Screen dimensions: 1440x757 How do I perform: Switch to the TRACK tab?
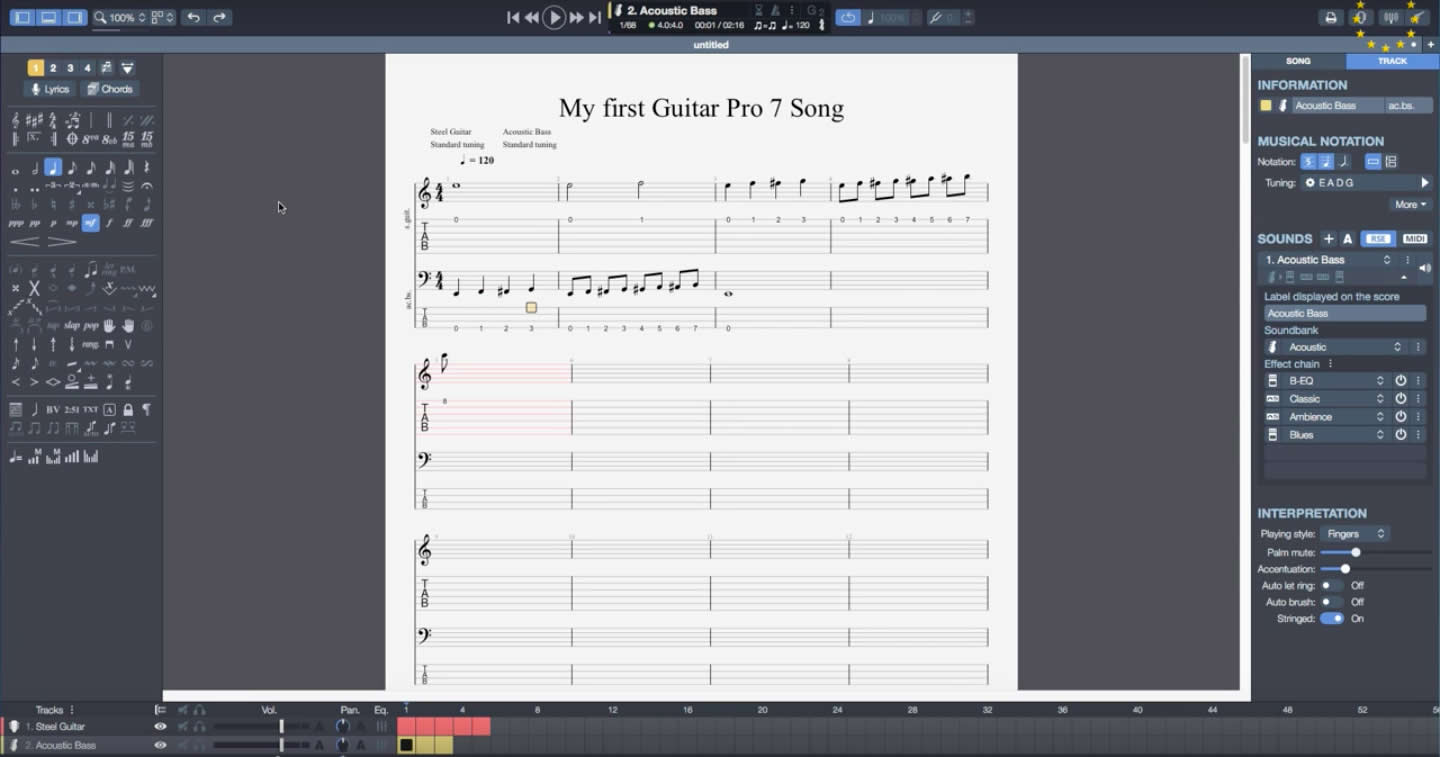tap(1392, 61)
